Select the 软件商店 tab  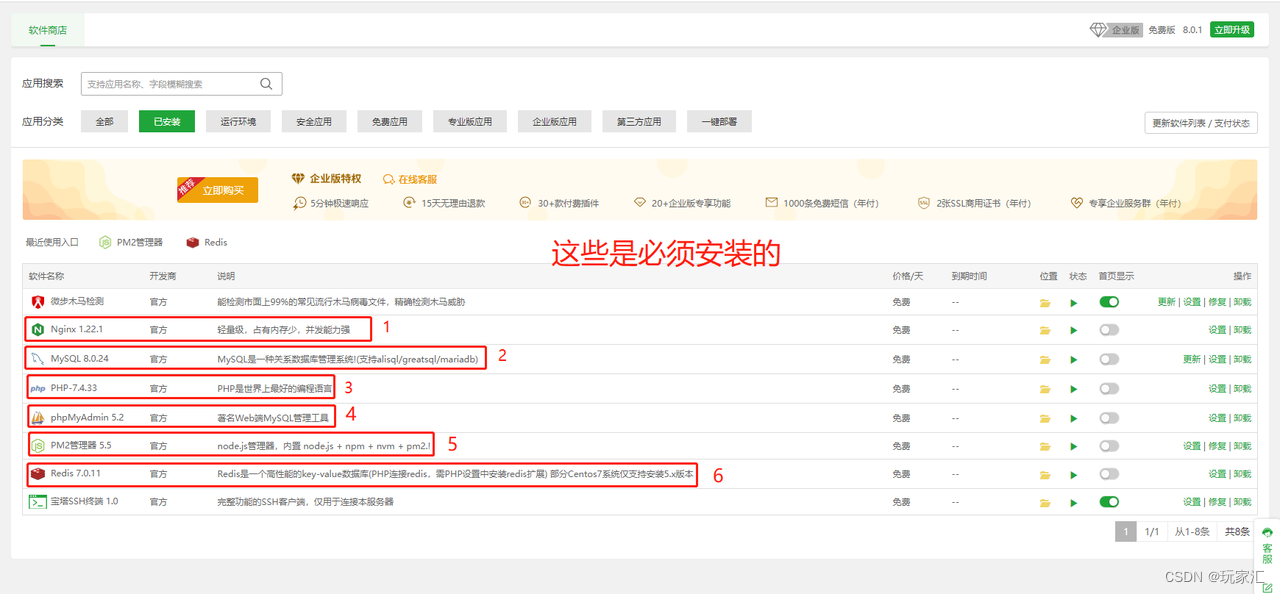(48, 30)
